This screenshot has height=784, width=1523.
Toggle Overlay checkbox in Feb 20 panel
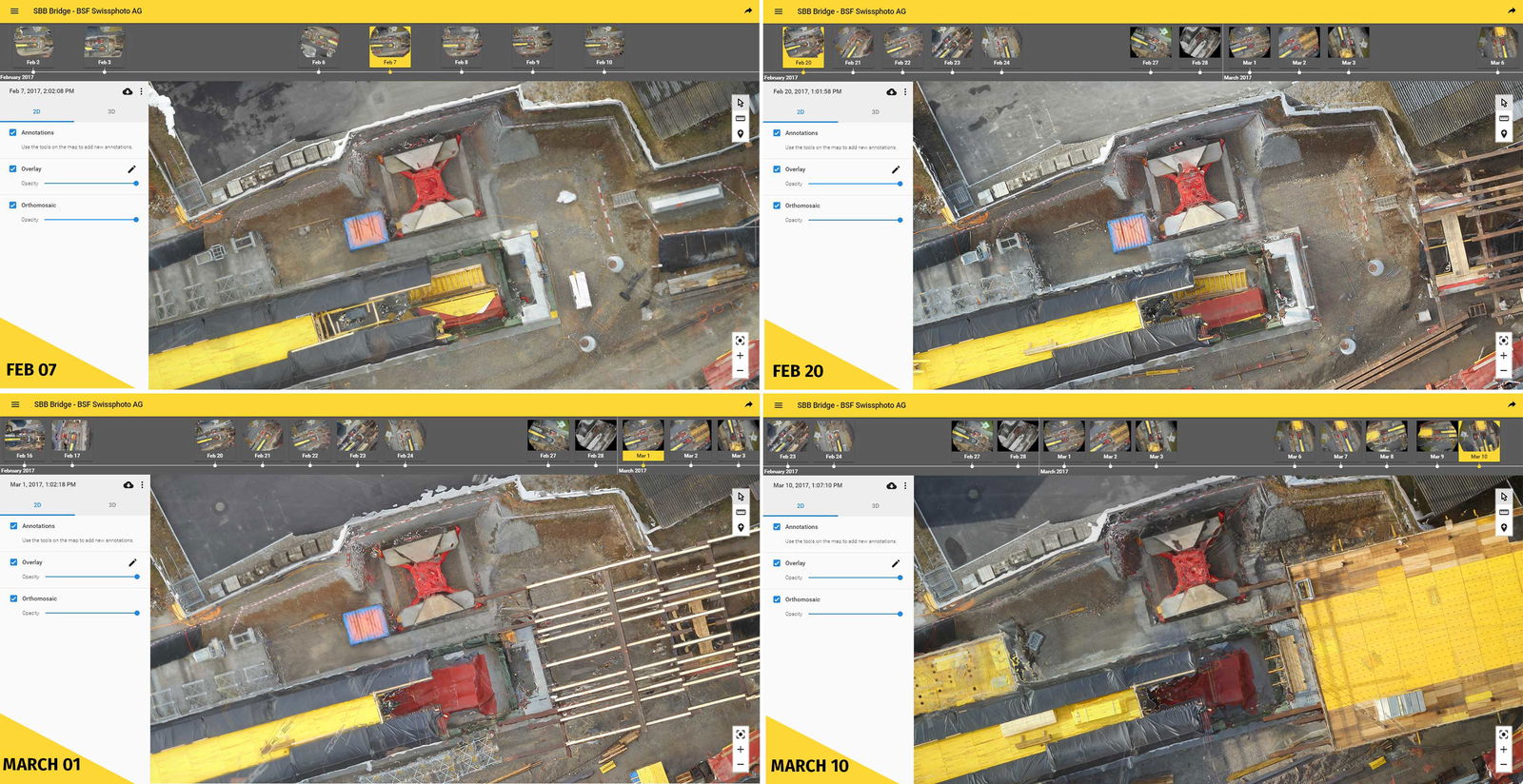click(777, 169)
